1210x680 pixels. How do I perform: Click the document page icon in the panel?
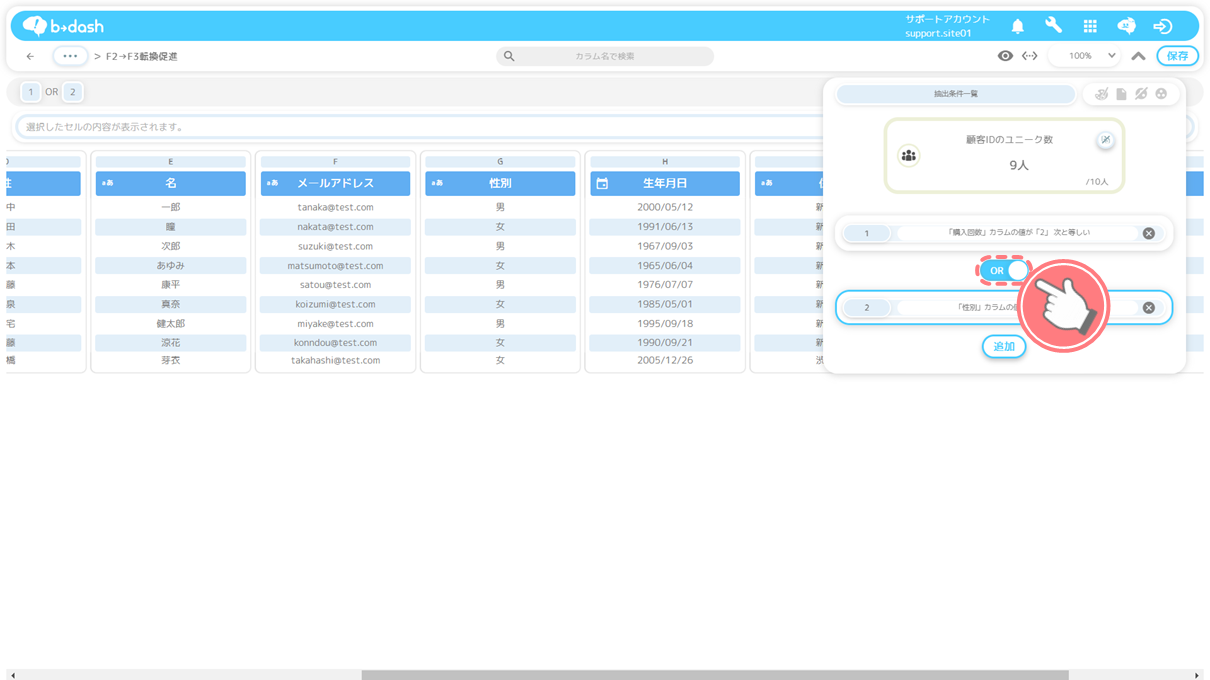tap(1121, 94)
